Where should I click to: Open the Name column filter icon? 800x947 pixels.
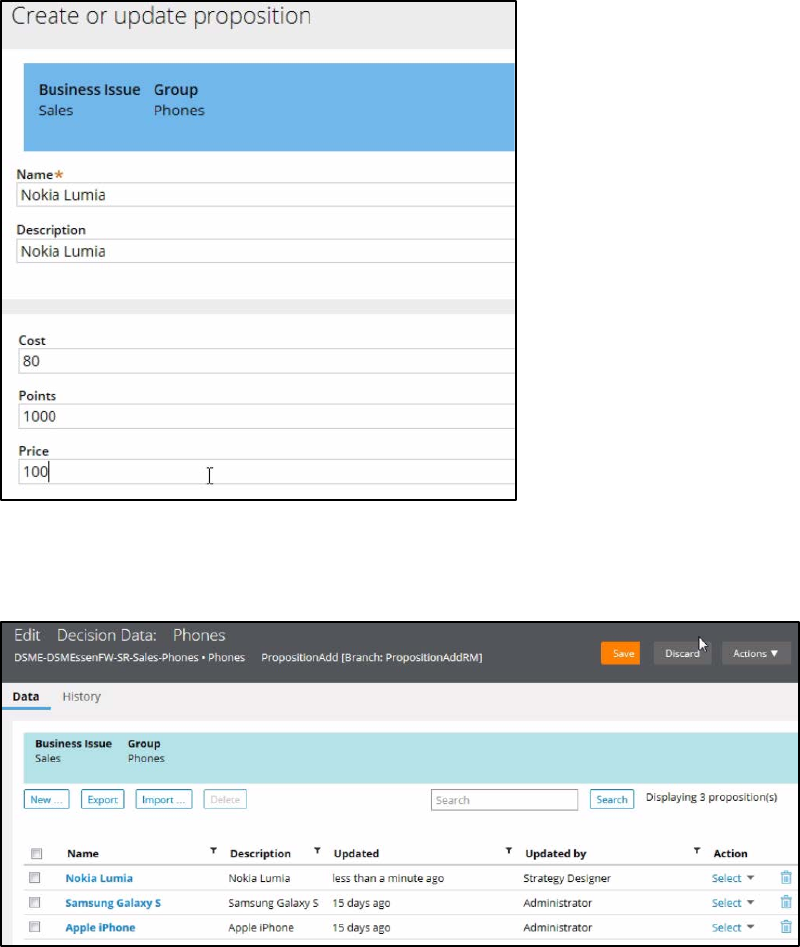[x=213, y=850]
